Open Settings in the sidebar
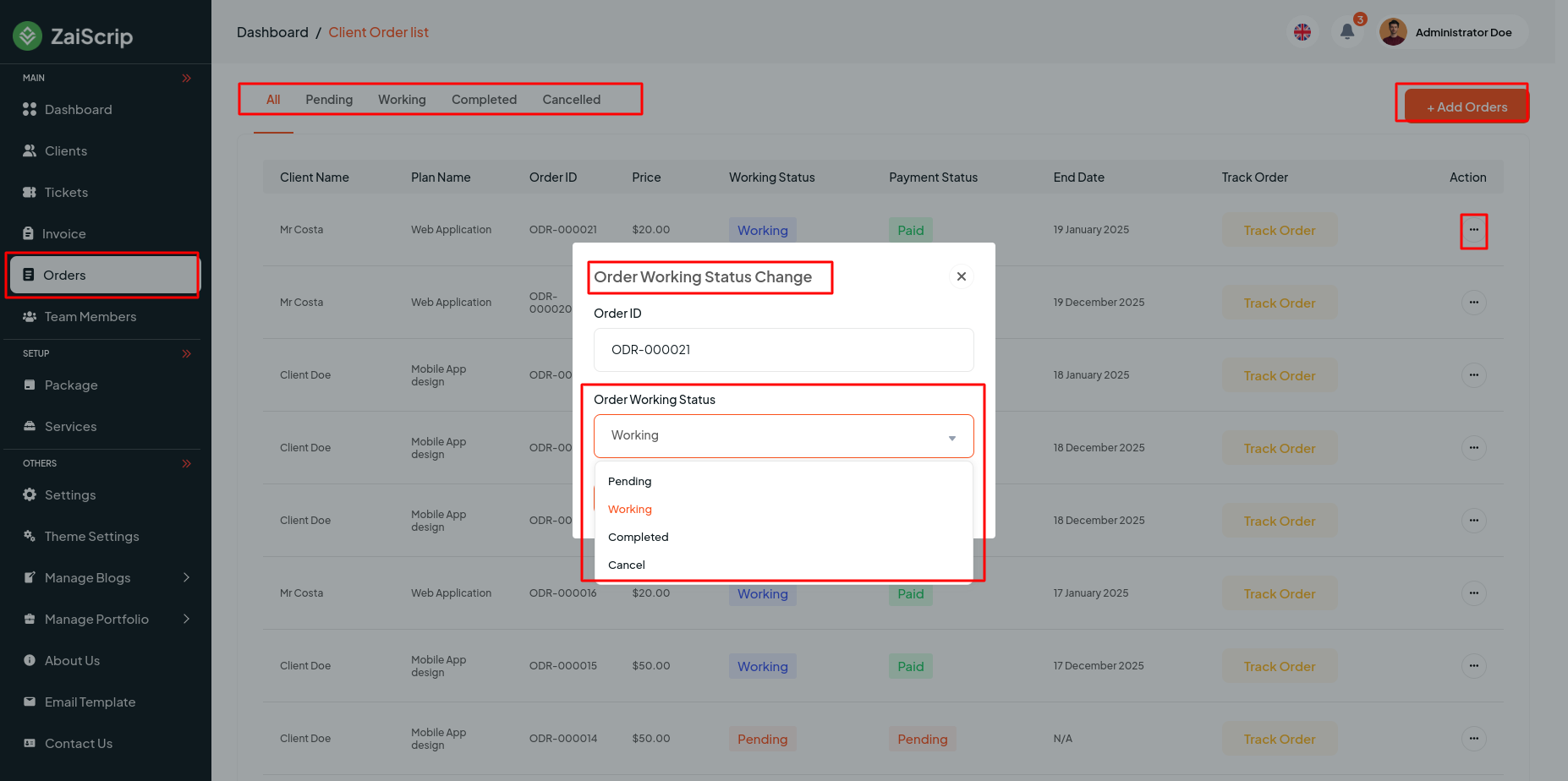The width and height of the screenshot is (1568, 781). pyautogui.click(x=69, y=495)
